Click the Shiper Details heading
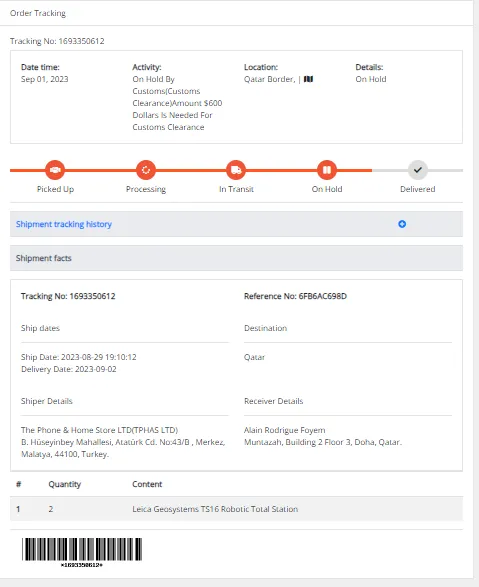The height and width of the screenshot is (587, 479). point(47,401)
